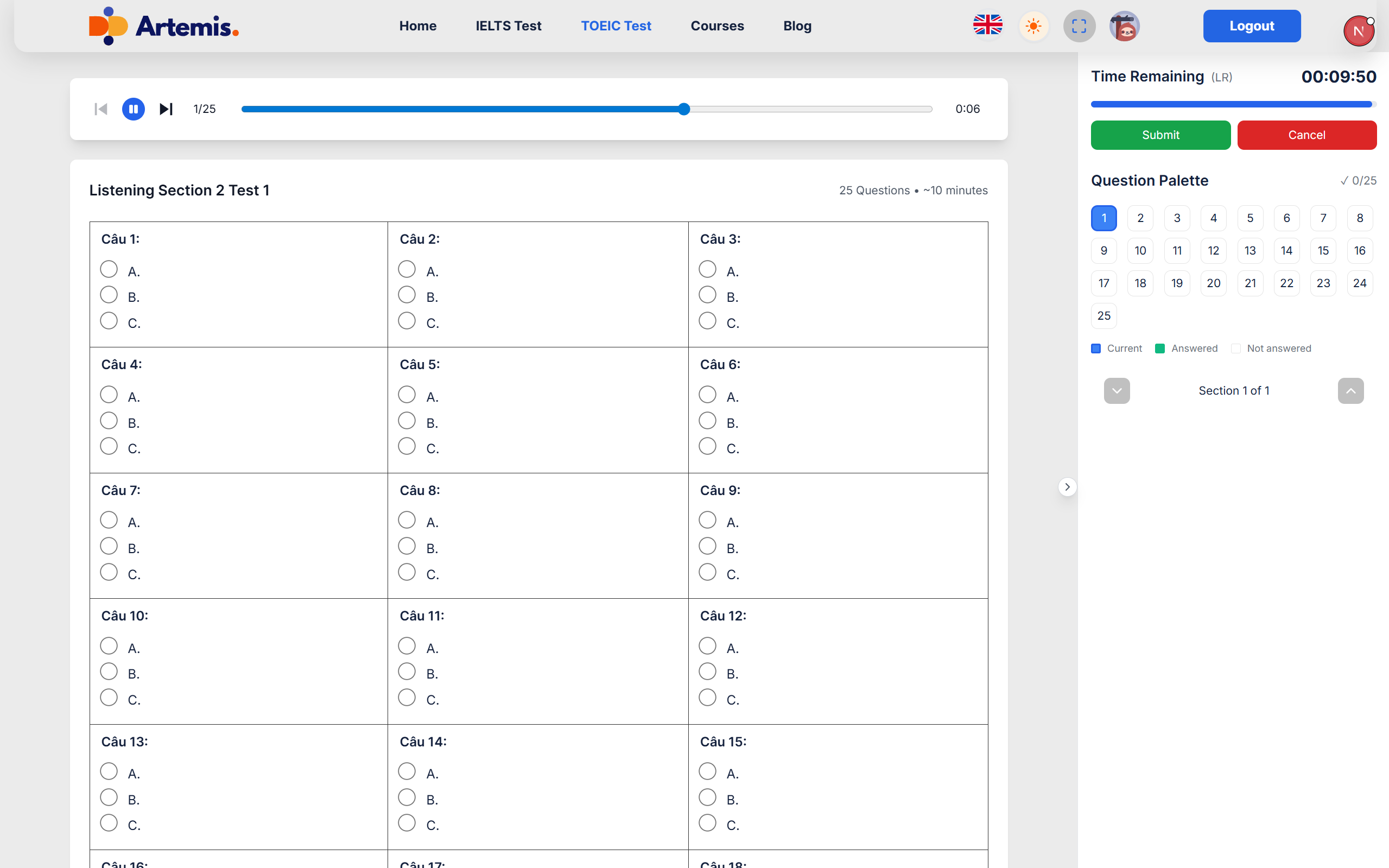Open the IELTS Test menu
1389x868 pixels.
click(x=508, y=26)
